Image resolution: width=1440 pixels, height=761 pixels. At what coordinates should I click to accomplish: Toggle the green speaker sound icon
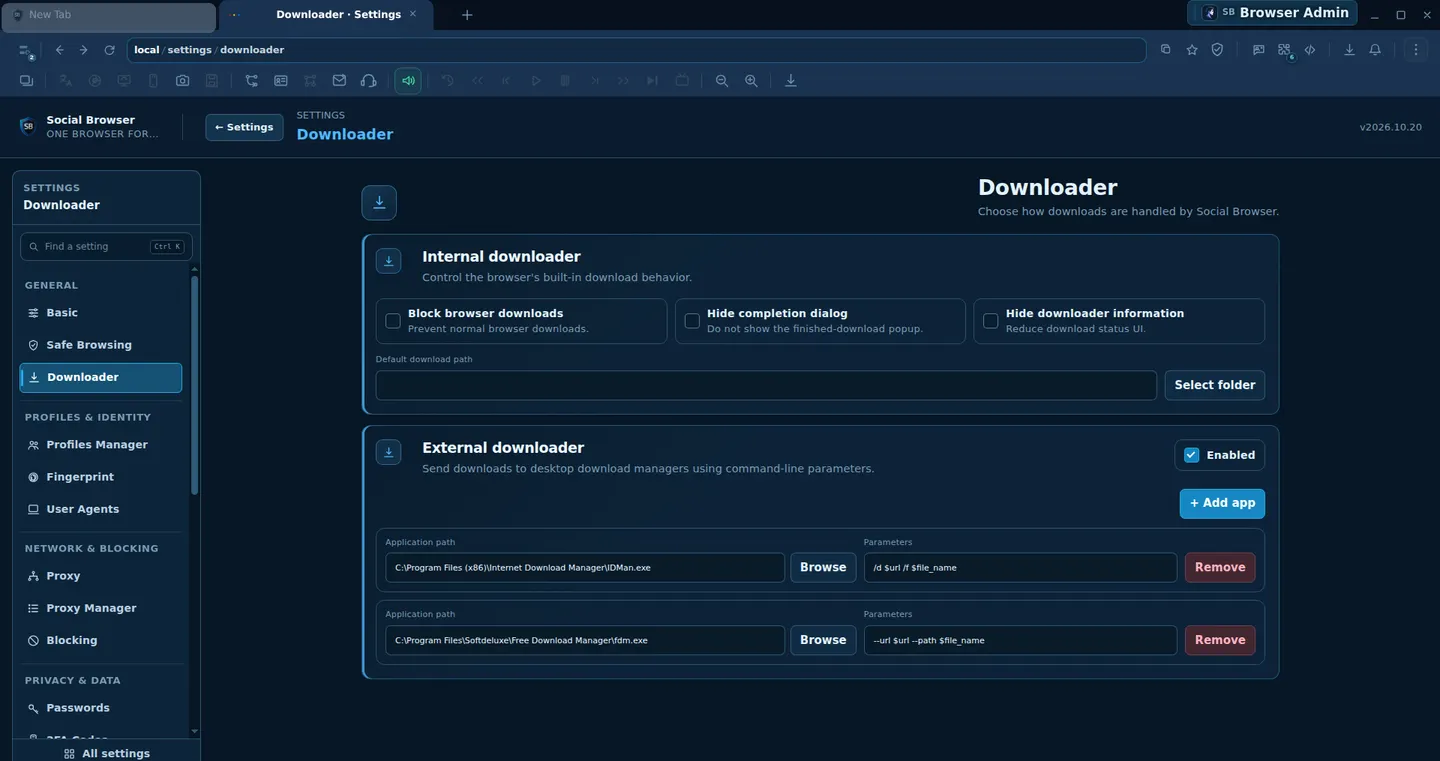[x=408, y=81]
